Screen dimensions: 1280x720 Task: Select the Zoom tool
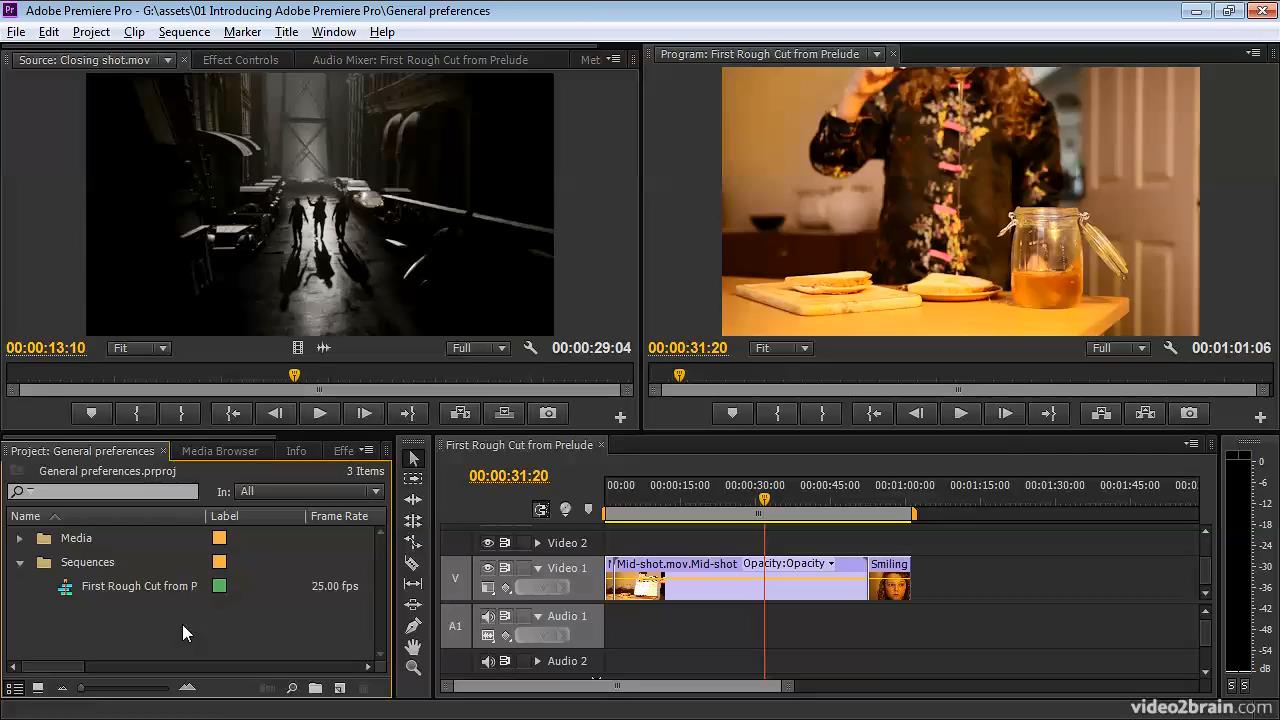tap(413, 668)
